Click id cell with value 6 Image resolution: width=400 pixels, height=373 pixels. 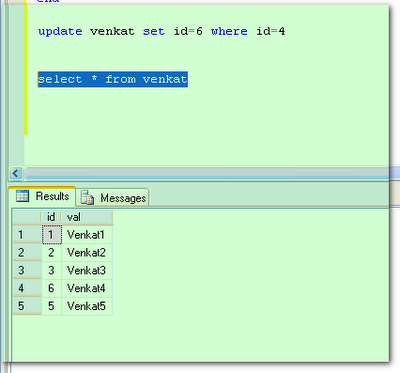pyautogui.click(x=52, y=288)
